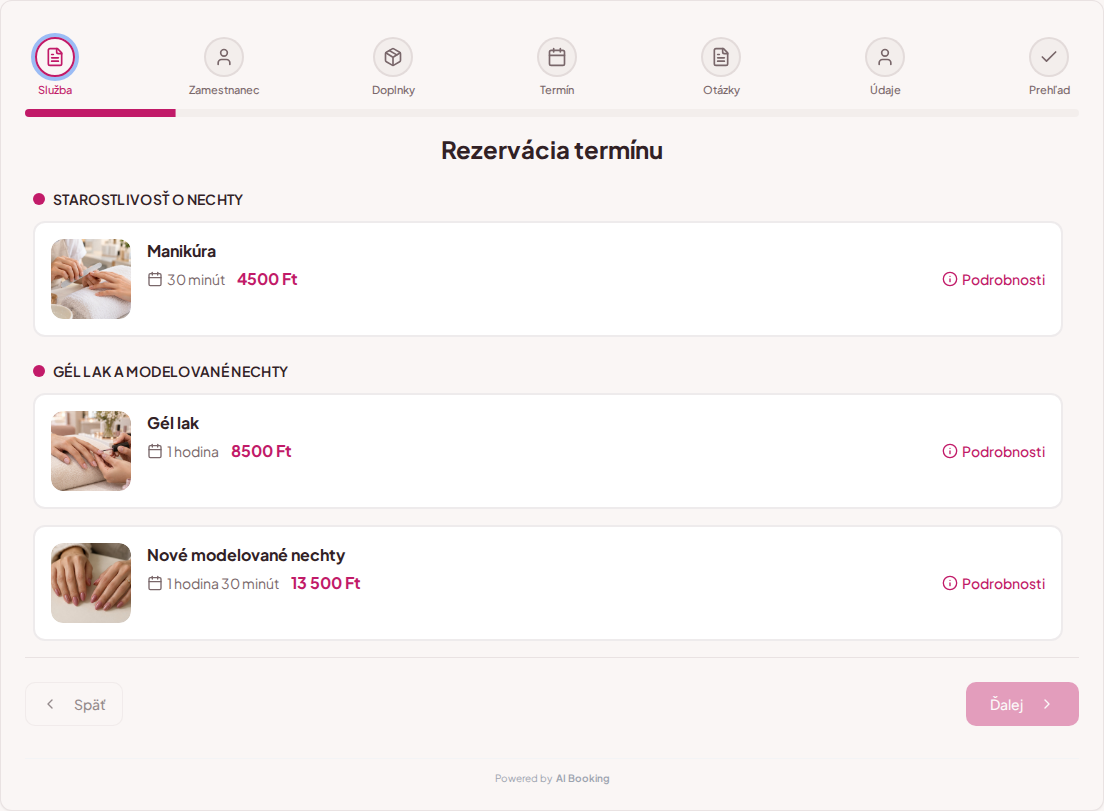Switch to the Zamestnanec step label

click(x=224, y=90)
